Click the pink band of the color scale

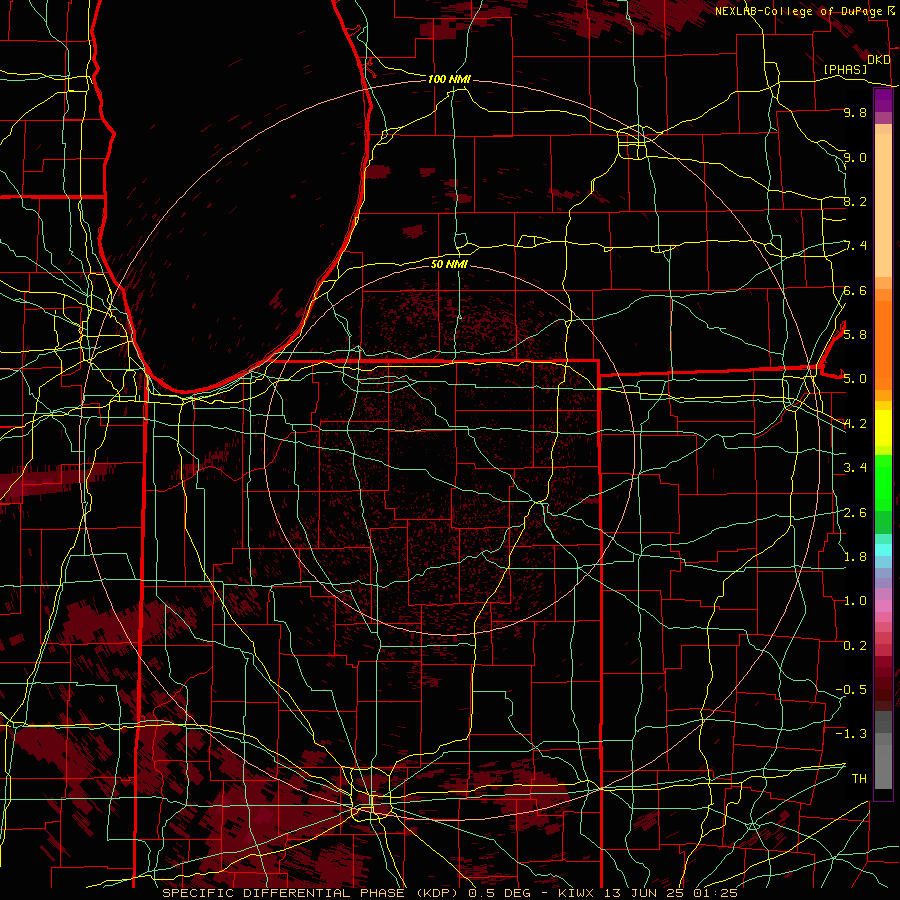[x=883, y=606]
